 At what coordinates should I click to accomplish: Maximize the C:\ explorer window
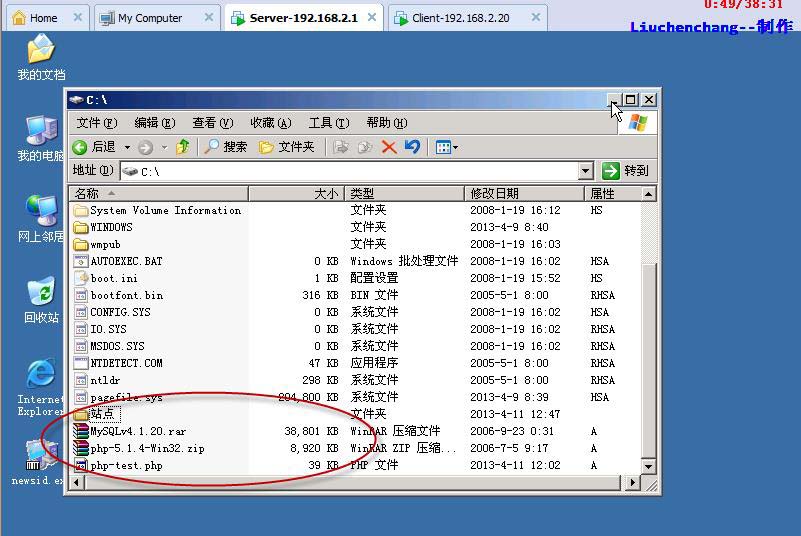click(x=631, y=100)
